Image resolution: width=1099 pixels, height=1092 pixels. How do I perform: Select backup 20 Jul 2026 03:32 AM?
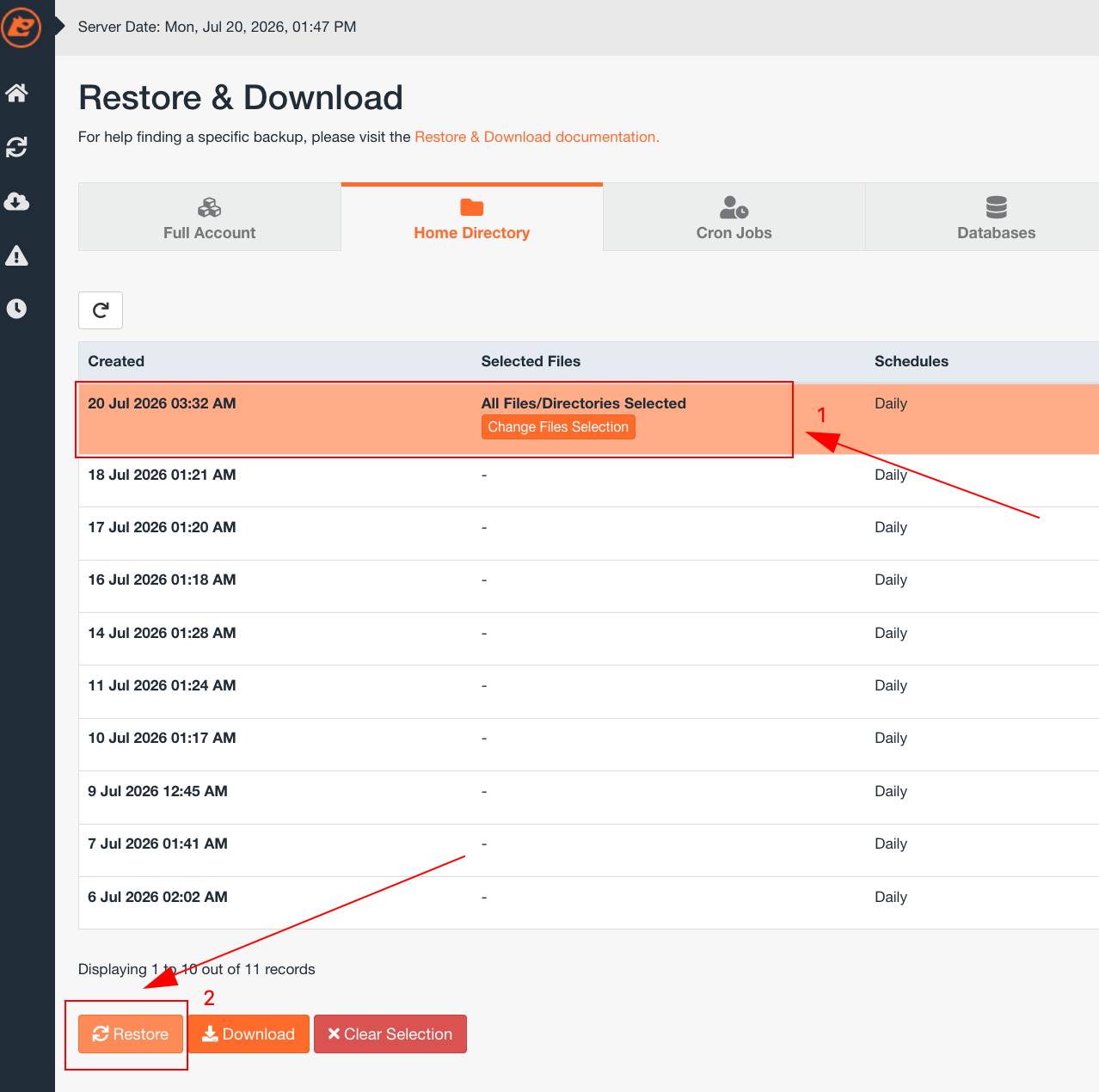(588, 419)
